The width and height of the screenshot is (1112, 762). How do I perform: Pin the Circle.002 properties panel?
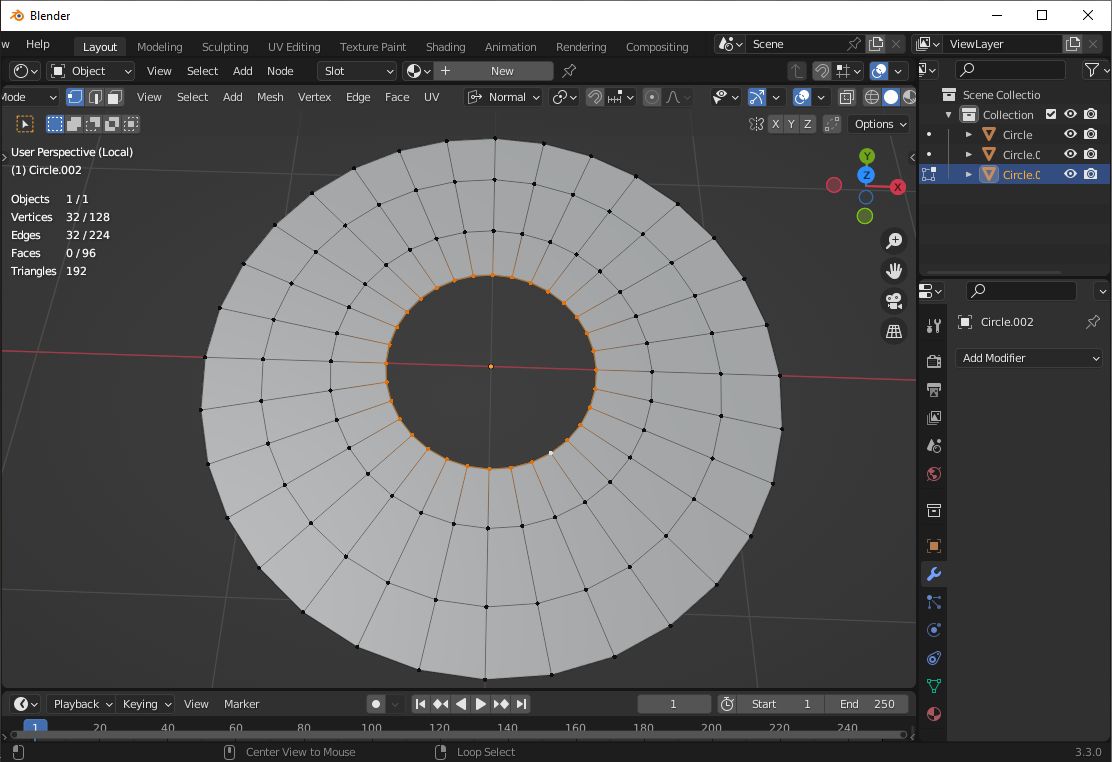coord(1092,322)
